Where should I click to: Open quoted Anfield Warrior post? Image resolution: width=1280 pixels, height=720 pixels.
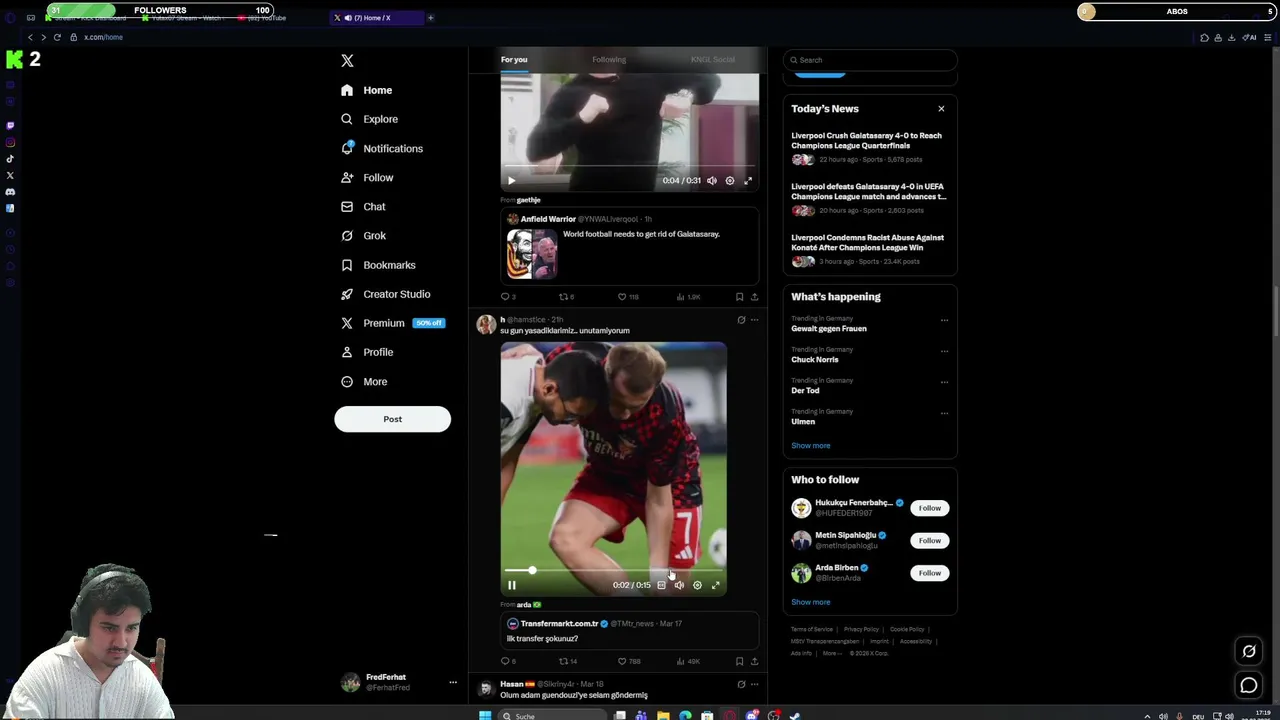629,246
